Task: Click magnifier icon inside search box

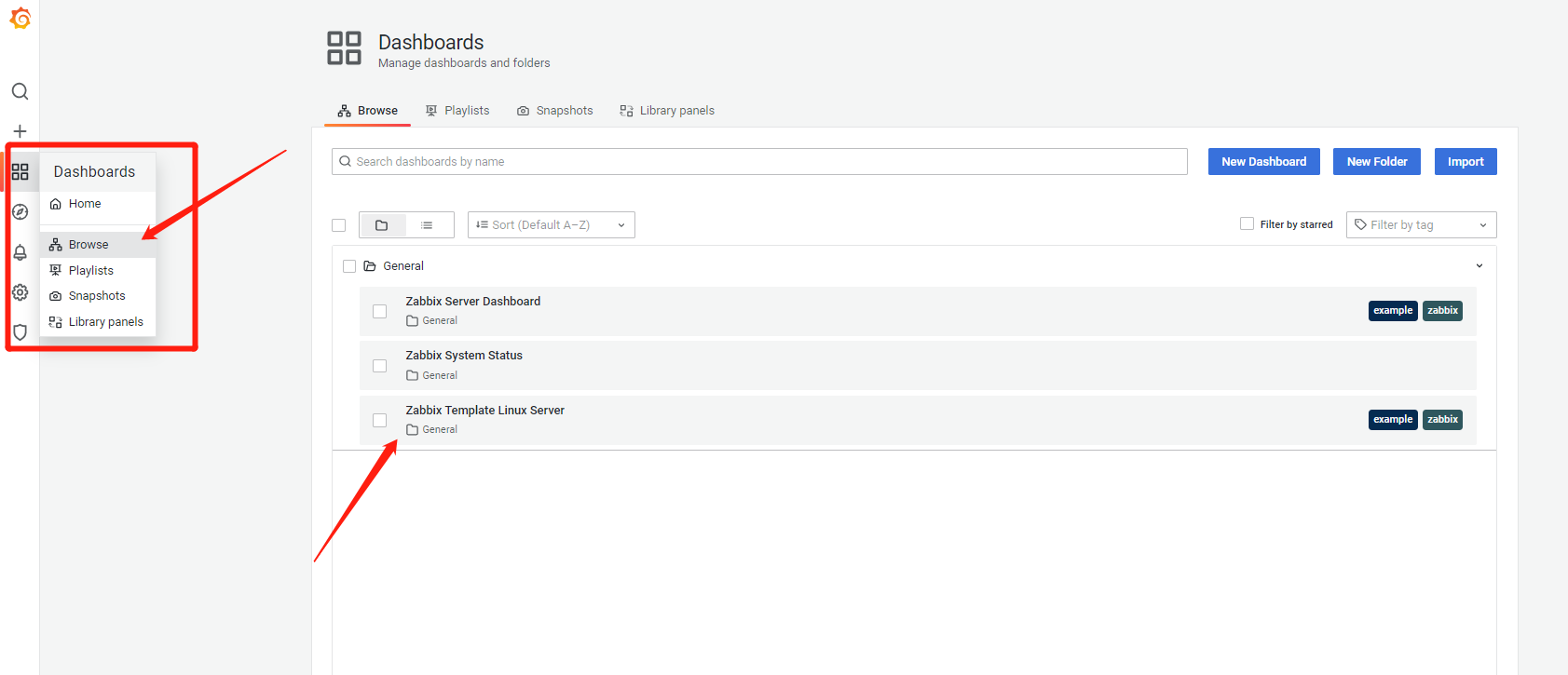Action: [x=345, y=162]
